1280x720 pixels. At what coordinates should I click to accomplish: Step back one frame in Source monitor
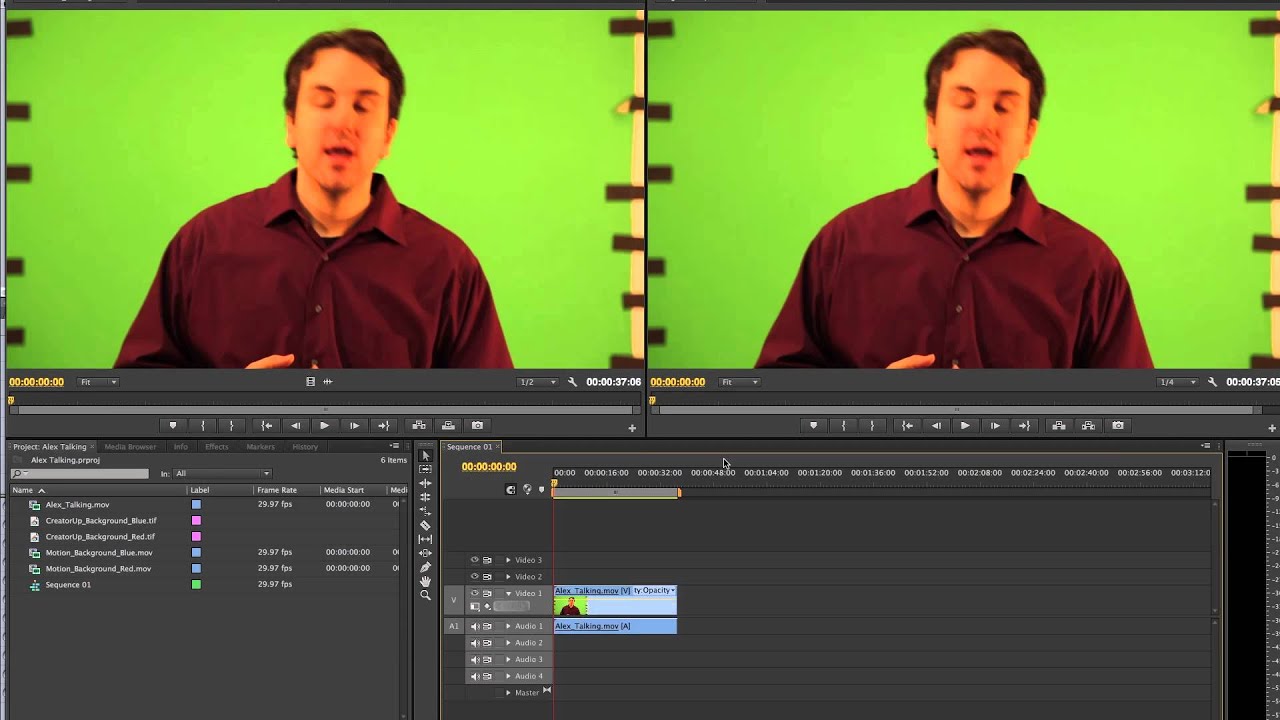coord(295,425)
